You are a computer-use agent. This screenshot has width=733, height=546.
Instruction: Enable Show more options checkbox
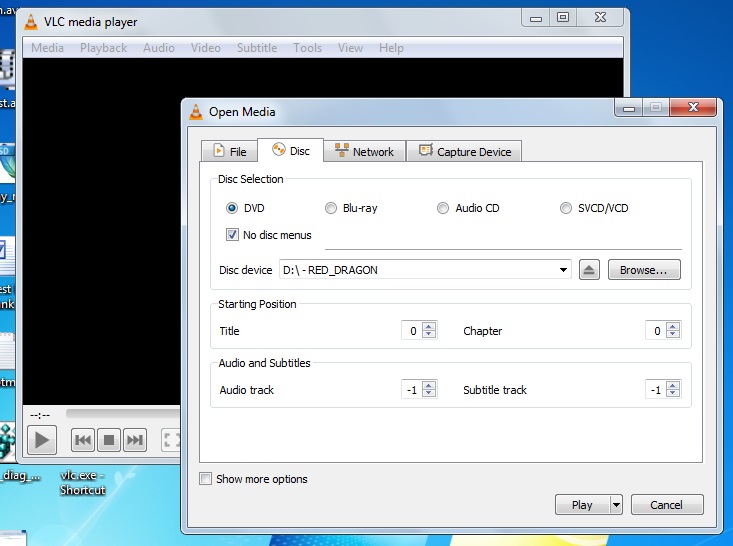pos(205,479)
